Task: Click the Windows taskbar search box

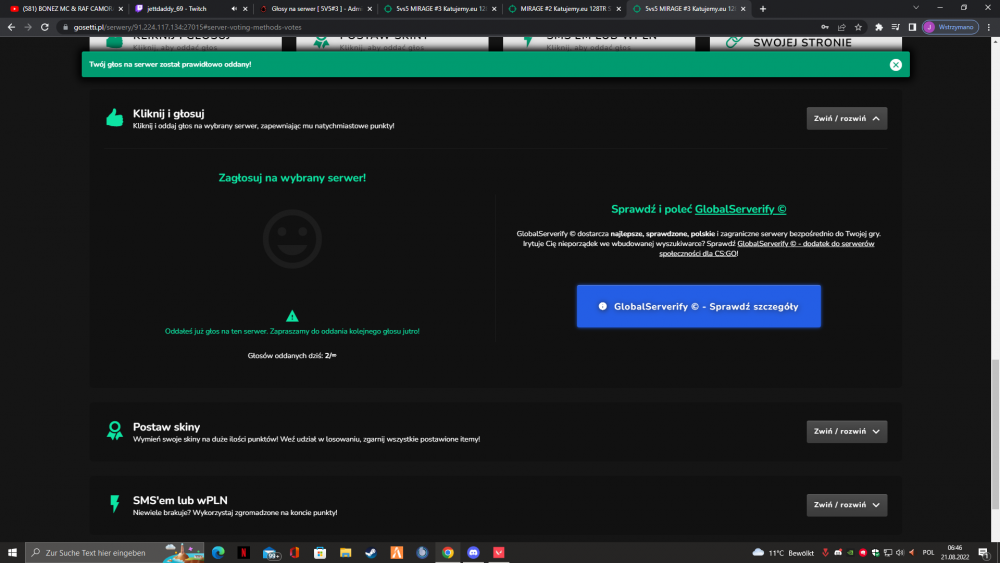Action: 115,553
